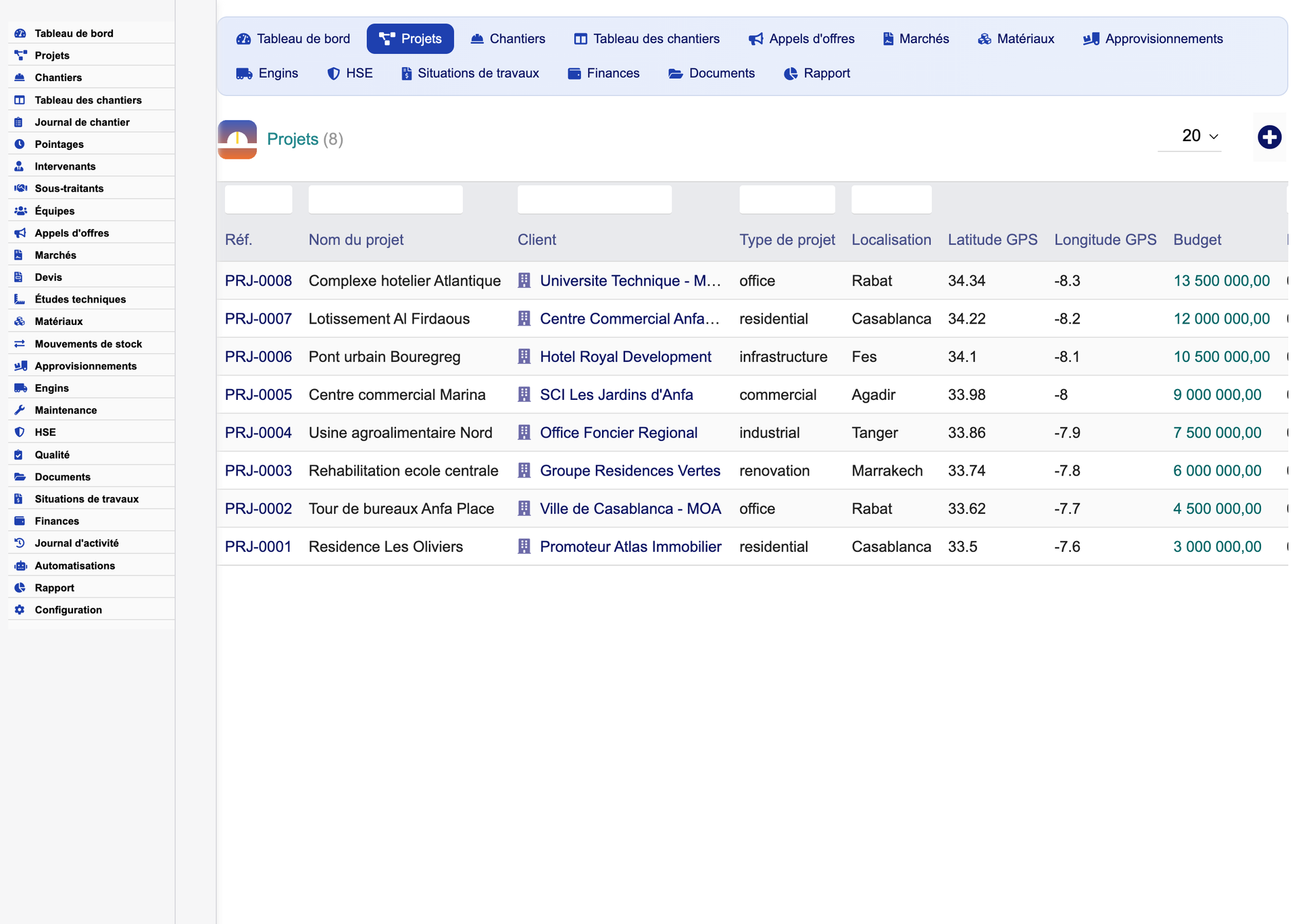Open the Approvisionnements top tab

1153,38
